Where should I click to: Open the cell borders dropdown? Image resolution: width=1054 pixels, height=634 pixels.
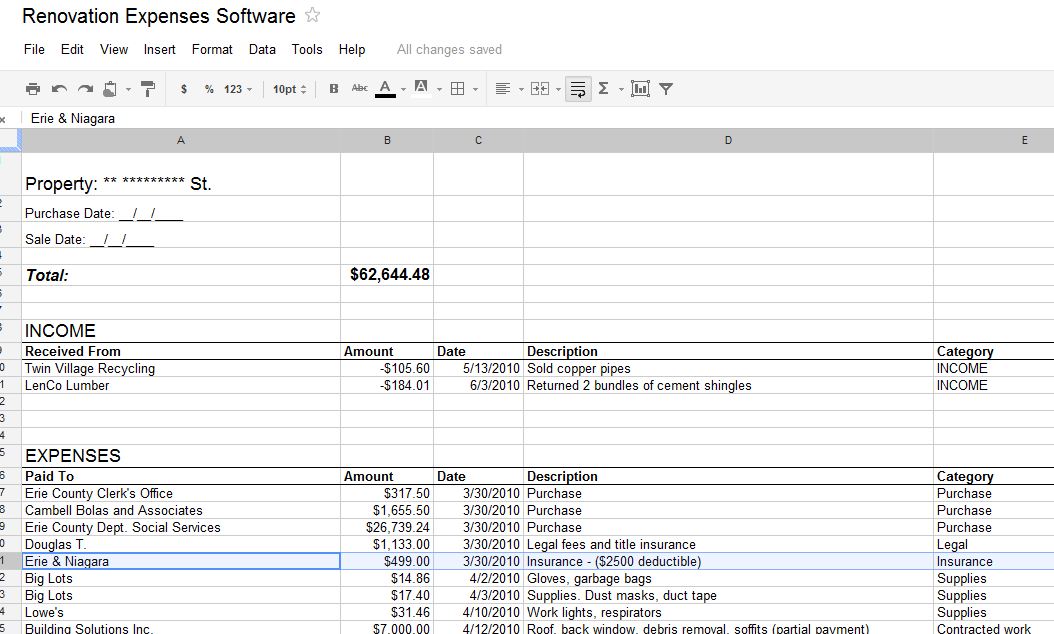(x=463, y=89)
